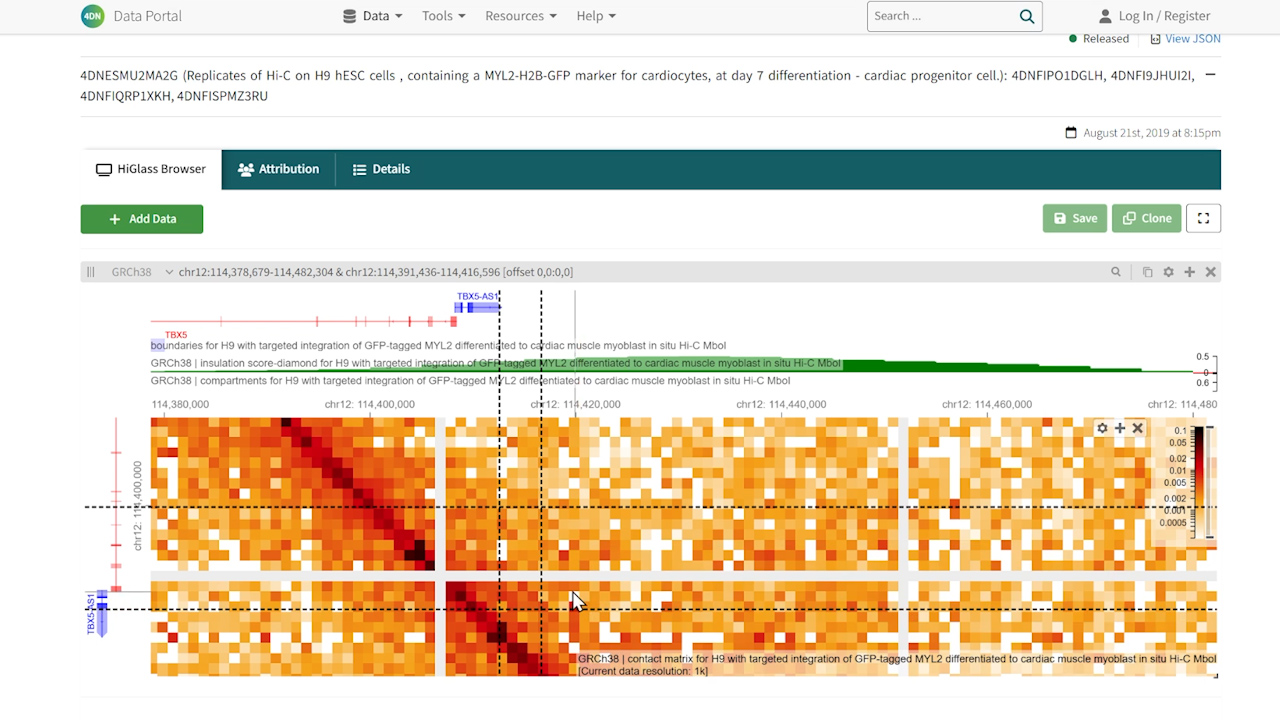
Task: Open fullscreen mode for the browser
Action: (1203, 218)
